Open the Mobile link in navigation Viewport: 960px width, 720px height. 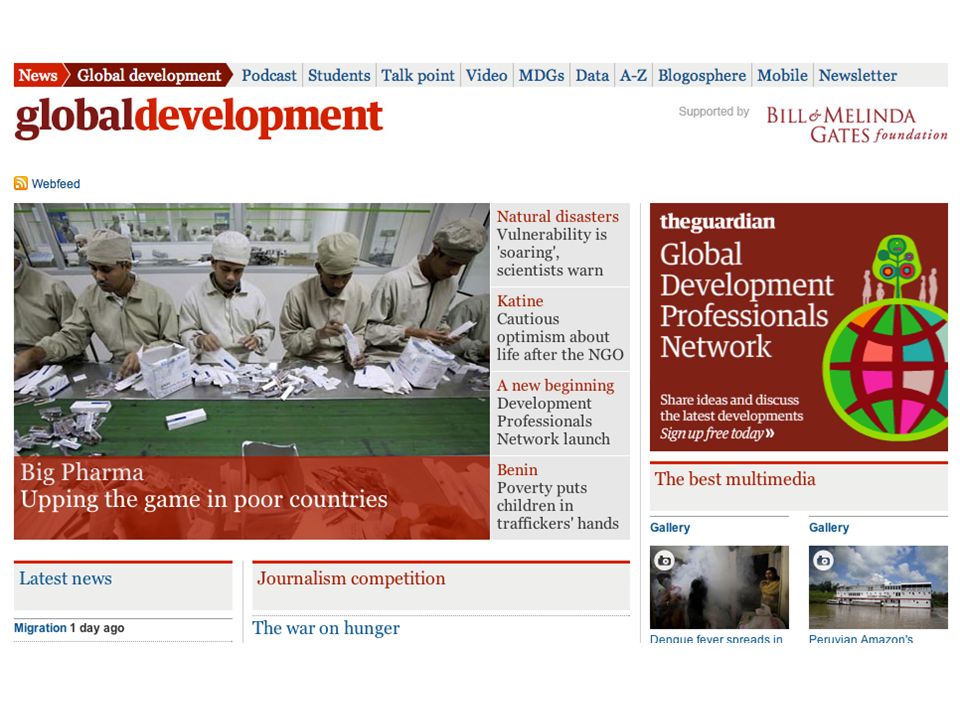782,75
